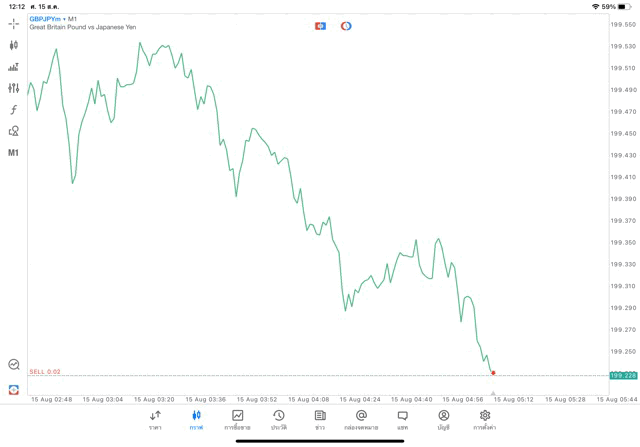This screenshot has width=640, height=447.
Task: Tap the red-blue circle icon at chart top
Action: pos(346,26)
